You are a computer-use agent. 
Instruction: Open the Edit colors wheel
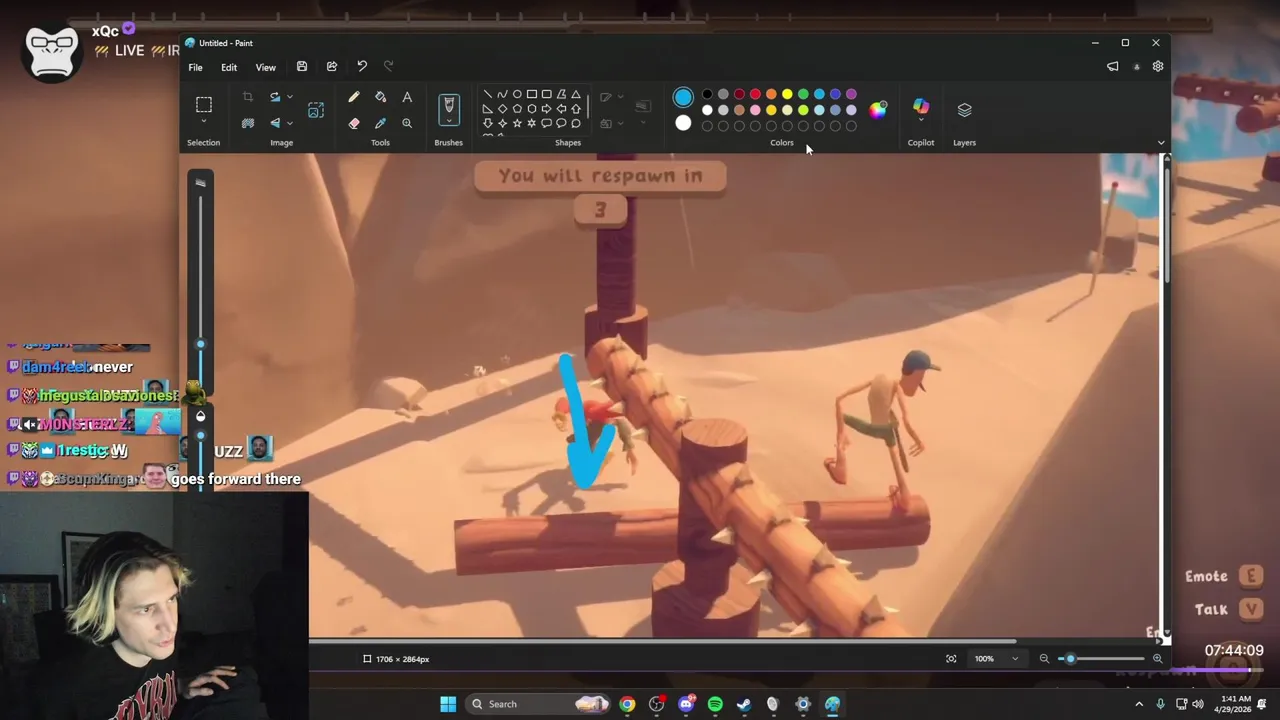click(x=877, y=110)
